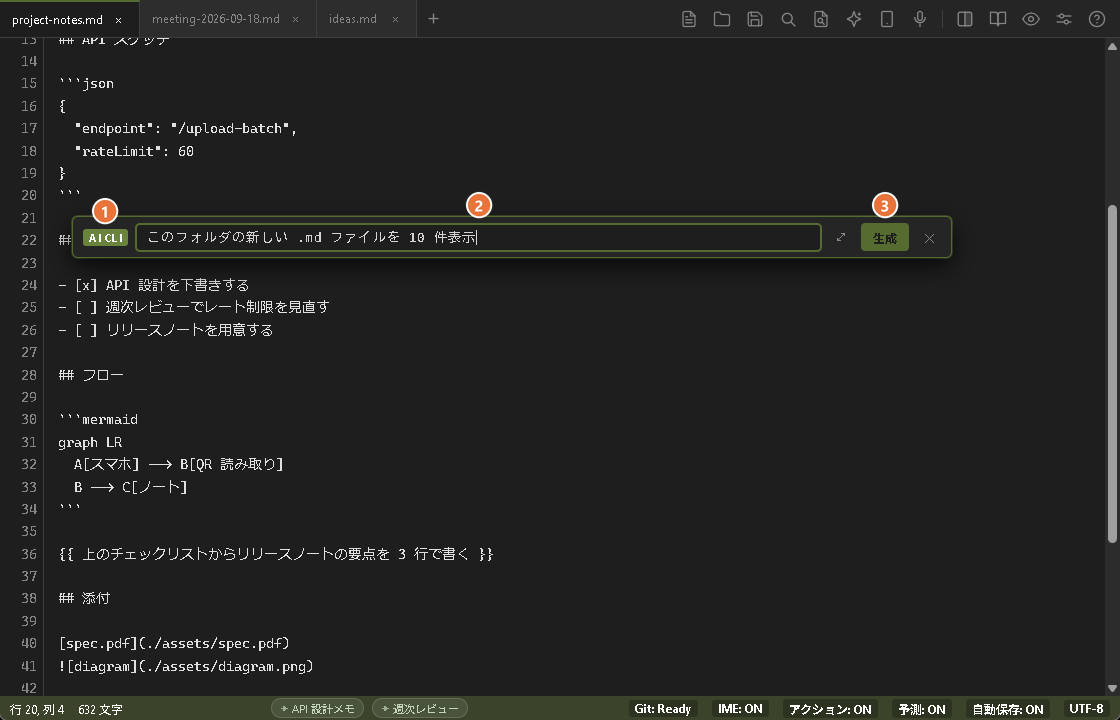This screenshot has width=1120, height=720.
Task: Click the find-in-file document search icon
Action: point(821,19)
